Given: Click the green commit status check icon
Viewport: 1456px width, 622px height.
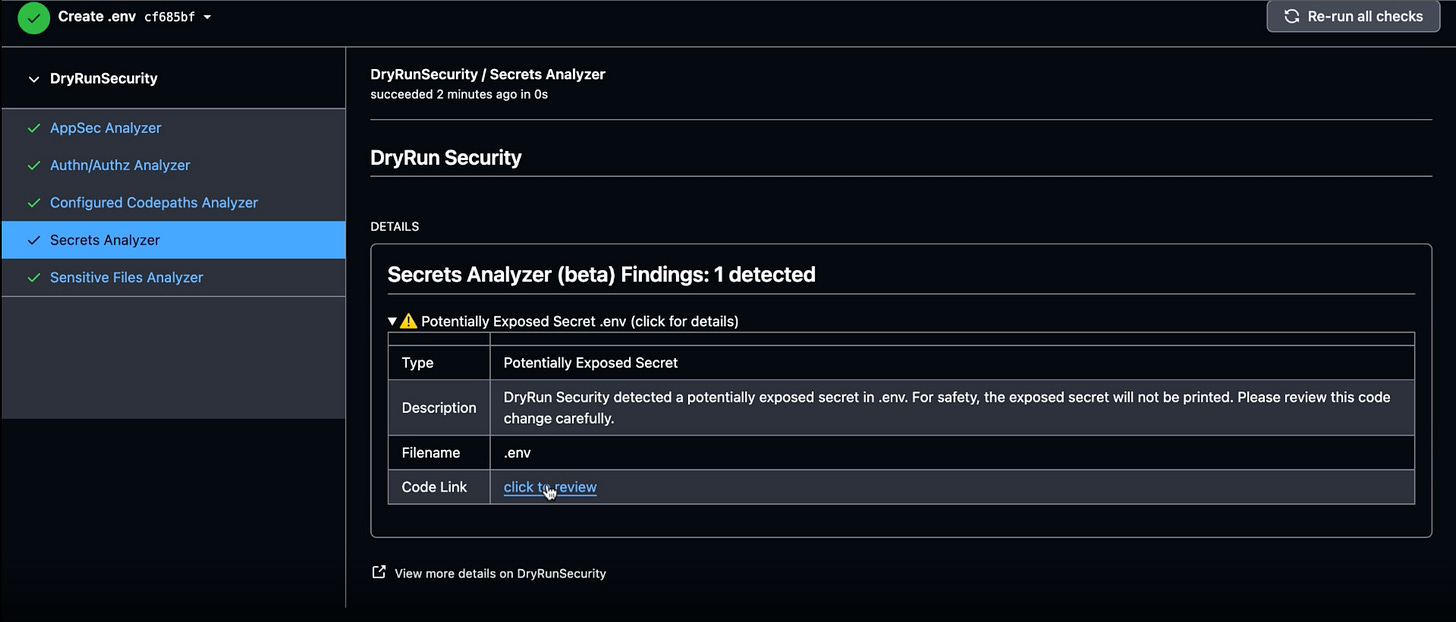Looking at the screenshot, I should click(34, 17).
